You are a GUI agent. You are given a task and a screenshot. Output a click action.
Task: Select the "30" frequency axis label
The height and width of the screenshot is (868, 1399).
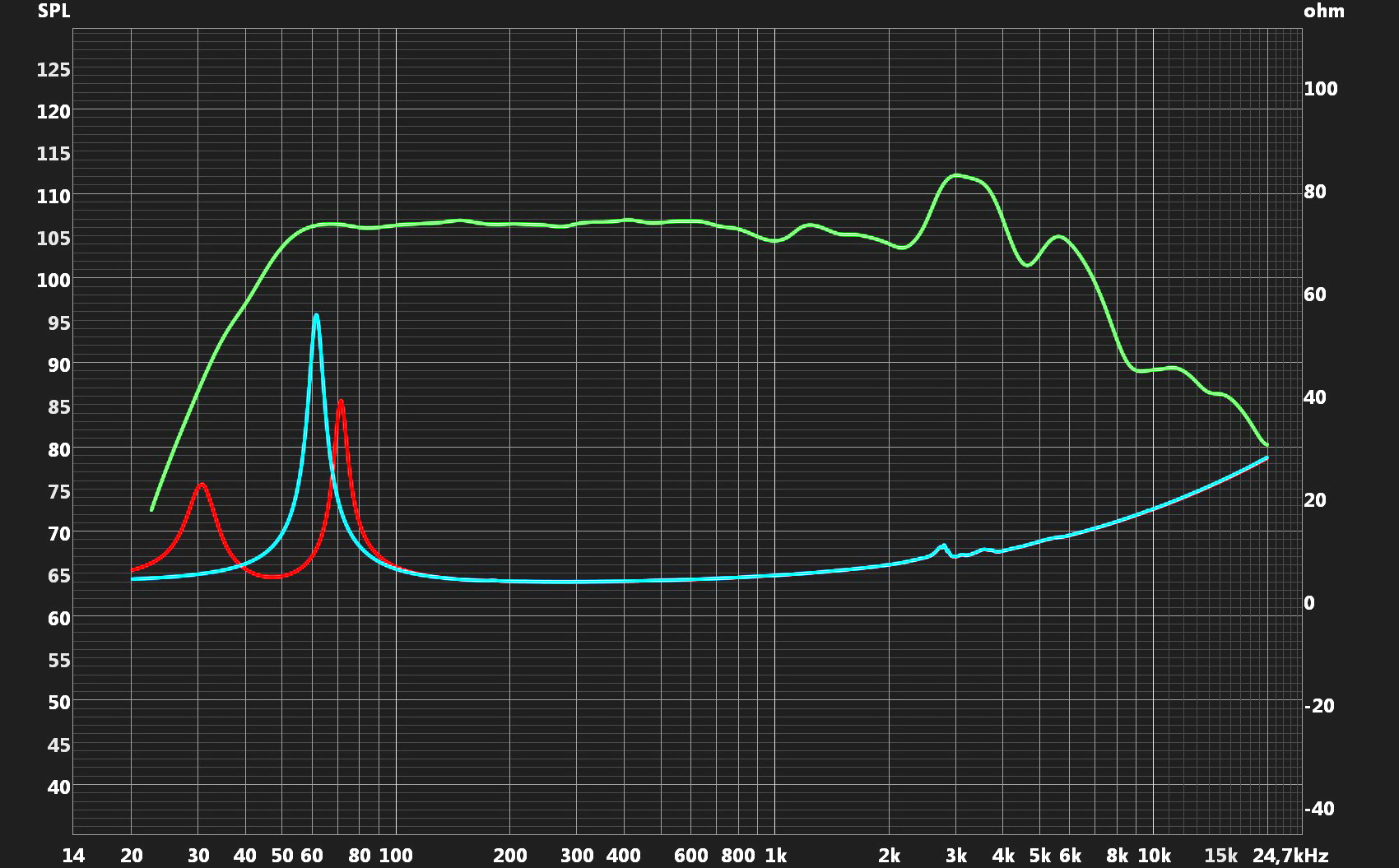pyautogui.click(x=198, y=856)
